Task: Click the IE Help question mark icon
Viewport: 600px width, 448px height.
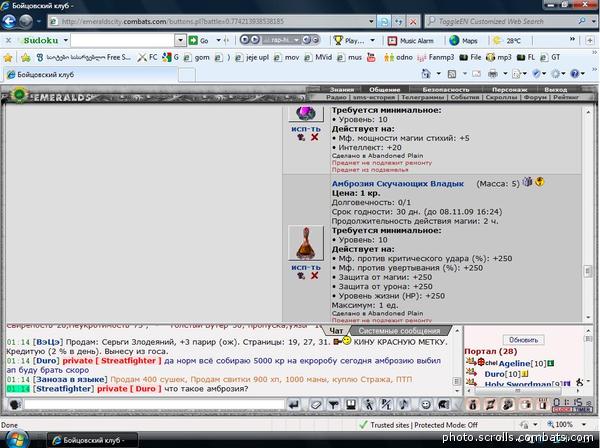Action: [x=574, y=74]
